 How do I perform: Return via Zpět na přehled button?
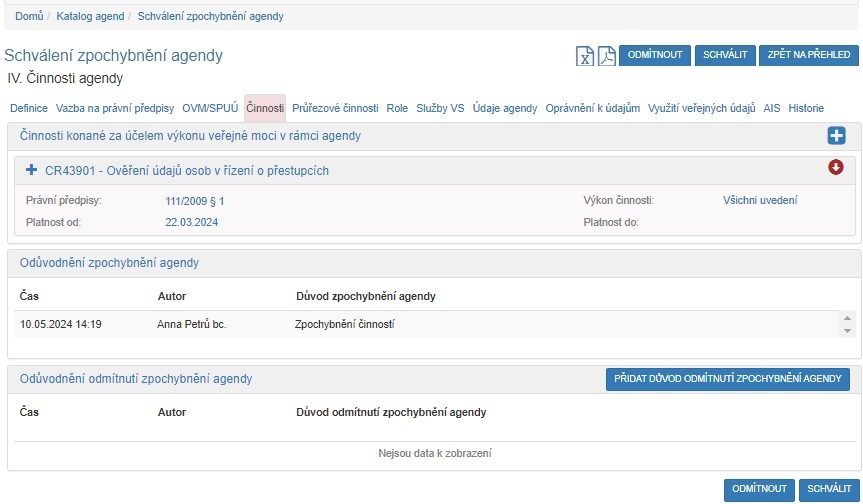pos(808,55)
